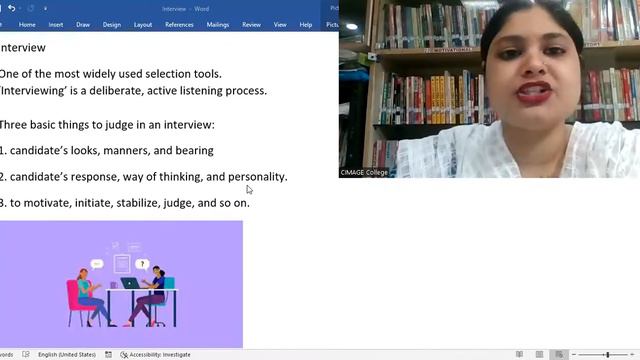Click 'Three basic things to judge' line
Viewport: 640px width, 360px height.
click(x=107, y=124)
